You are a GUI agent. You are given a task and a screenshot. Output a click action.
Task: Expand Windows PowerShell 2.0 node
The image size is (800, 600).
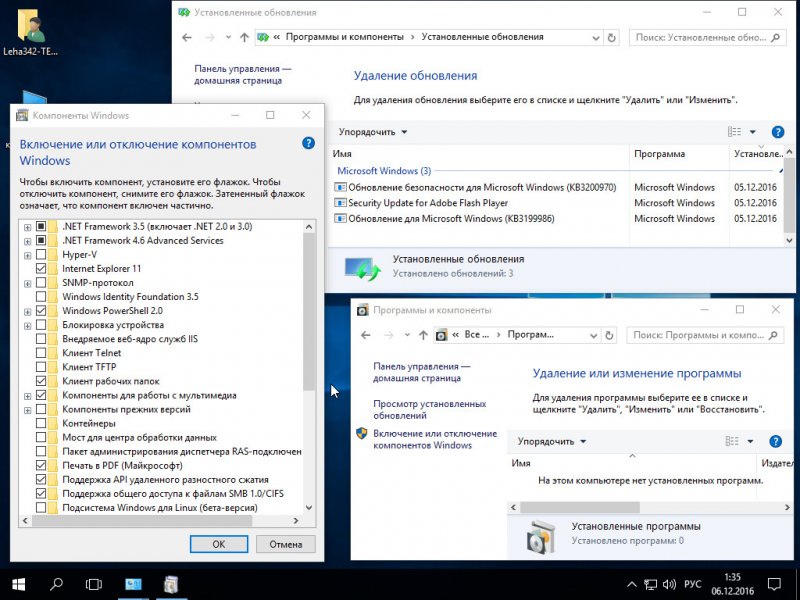[28, 311]
